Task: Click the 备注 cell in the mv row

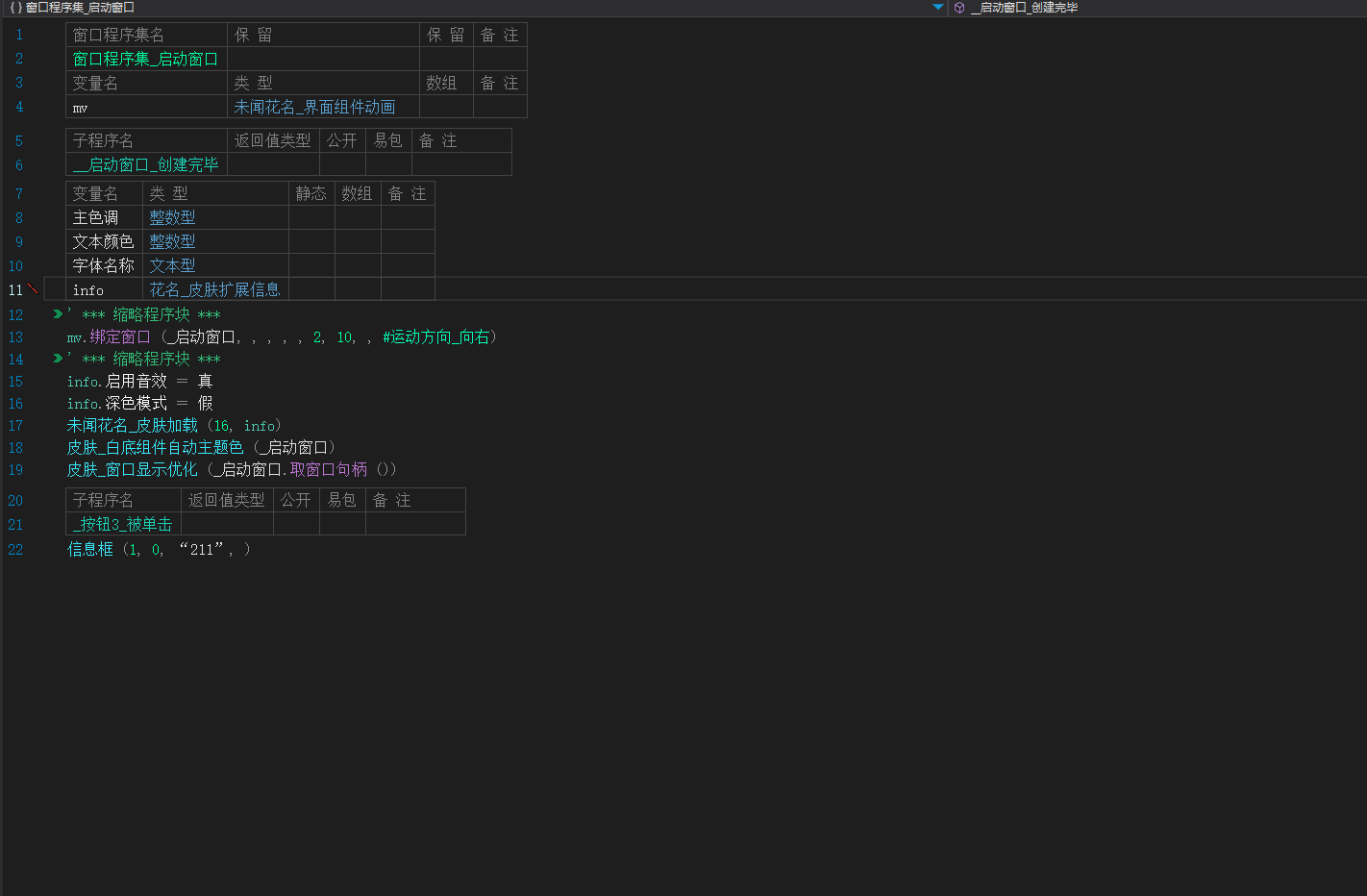Action: pyautogui.click(x=500, y=107)
